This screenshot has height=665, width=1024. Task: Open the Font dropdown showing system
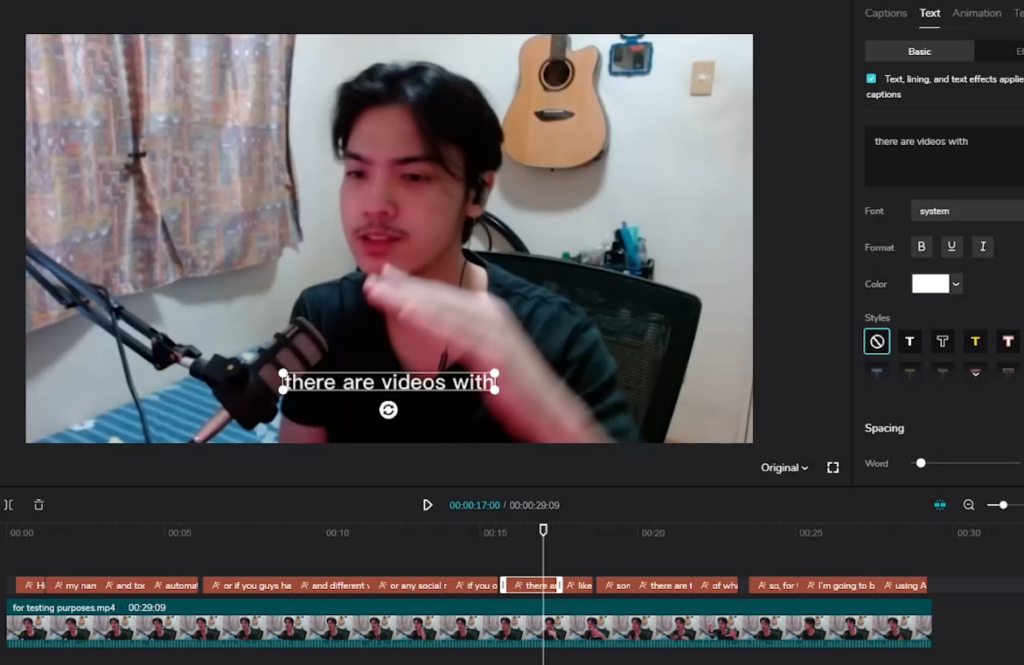966,211
